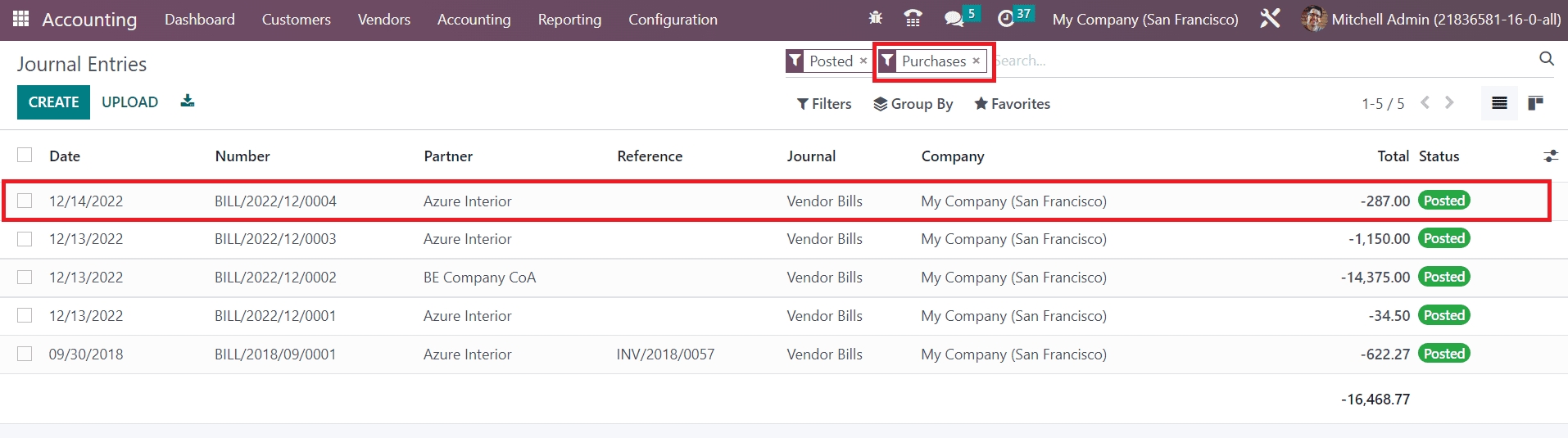Click the search magnifier icon
The height and width of the screenshot is (438, 1568).
[1546, 59]
